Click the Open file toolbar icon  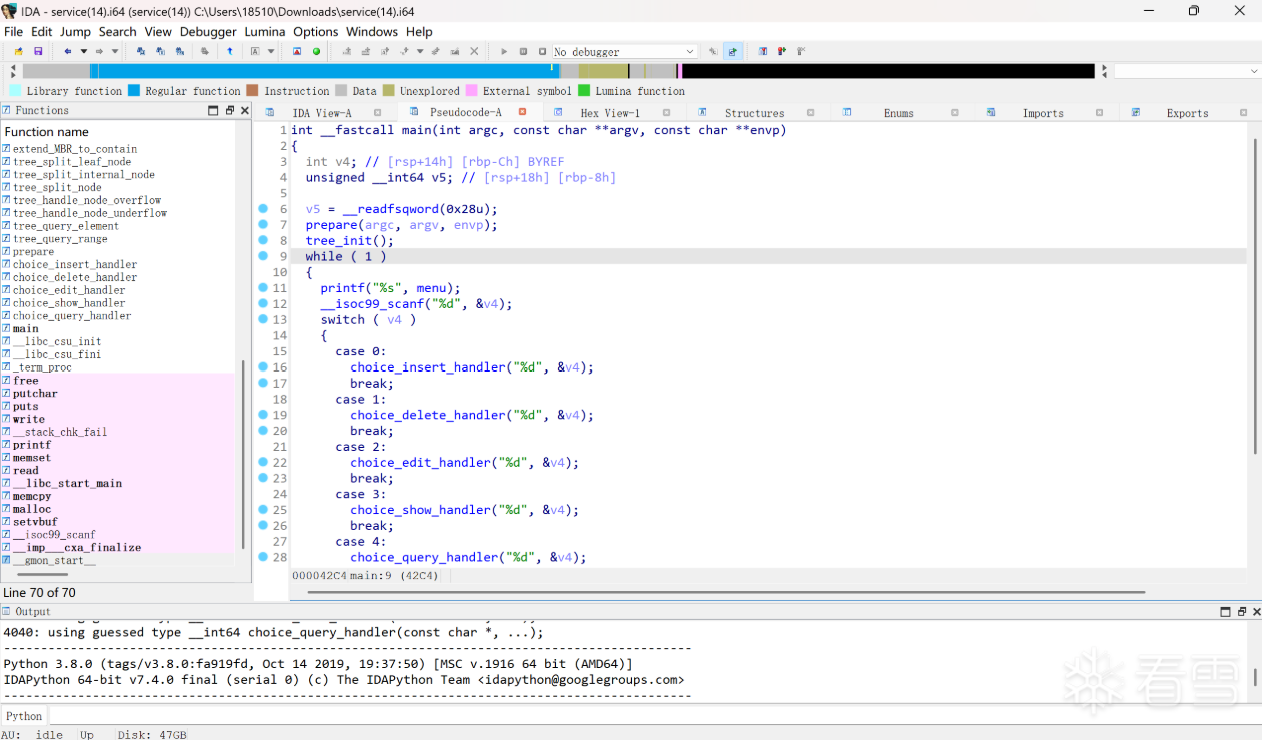click(18, 52)
